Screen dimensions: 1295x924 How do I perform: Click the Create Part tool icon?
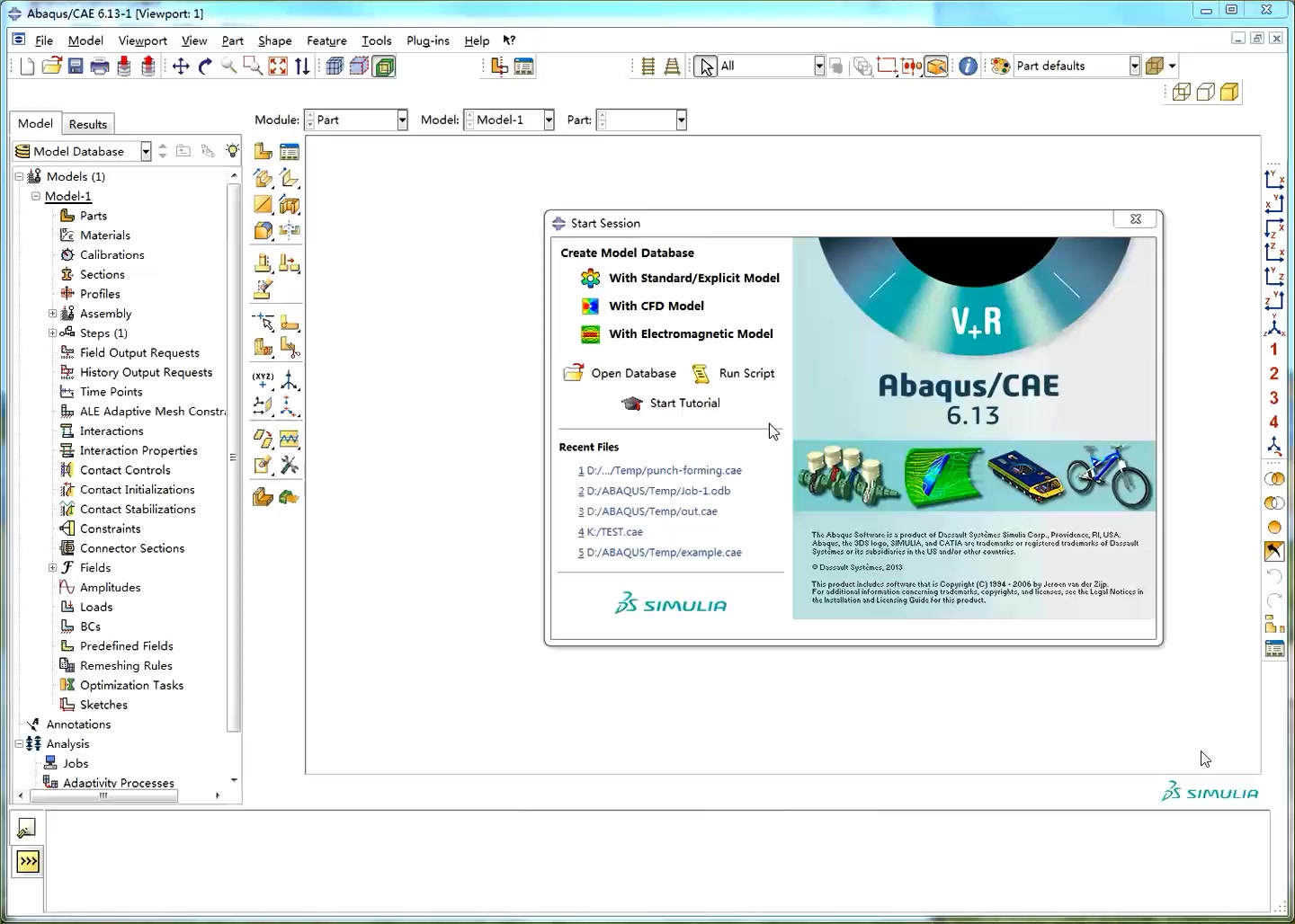[x=263, y=151]
